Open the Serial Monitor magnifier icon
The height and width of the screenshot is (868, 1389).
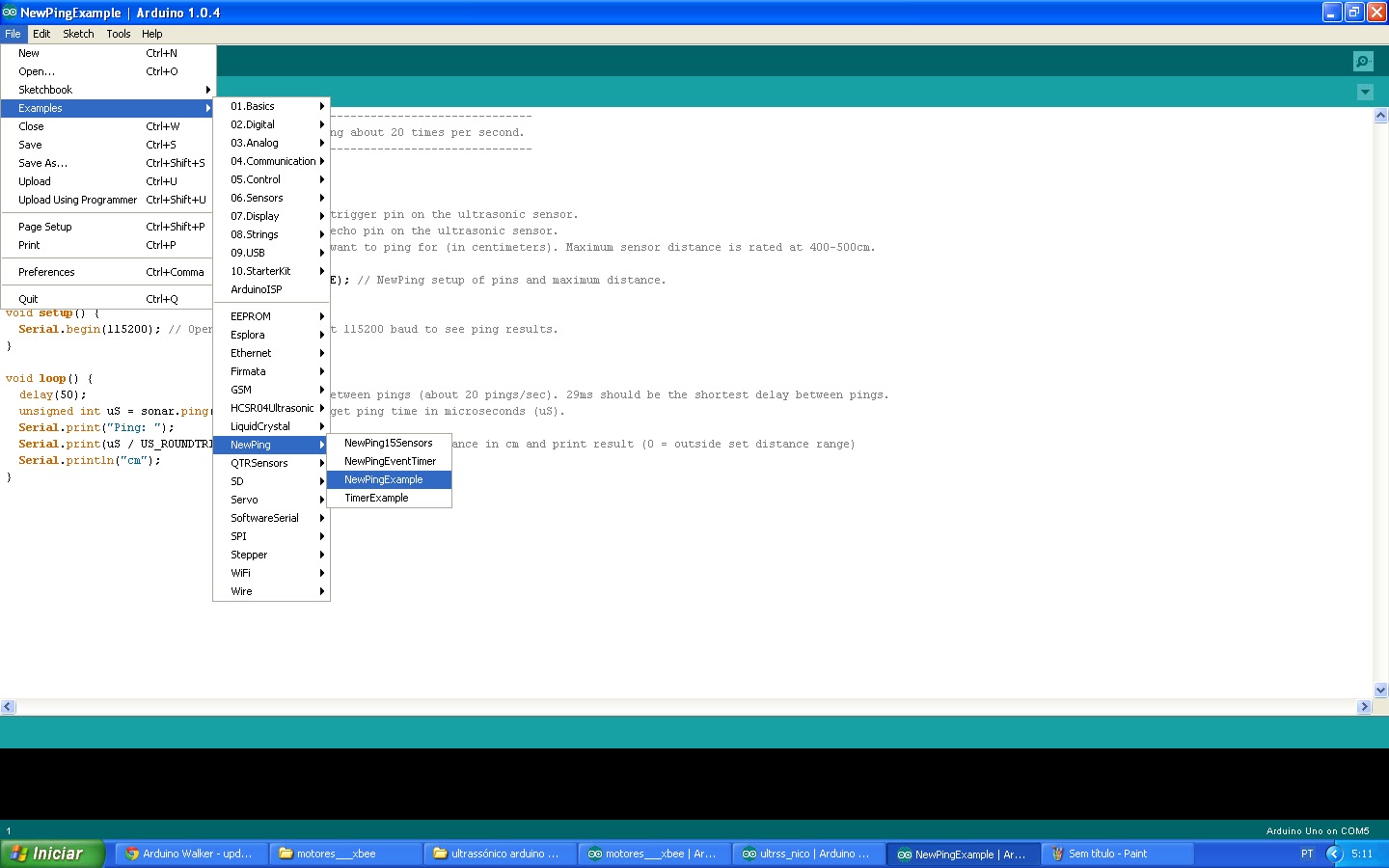1363,62
